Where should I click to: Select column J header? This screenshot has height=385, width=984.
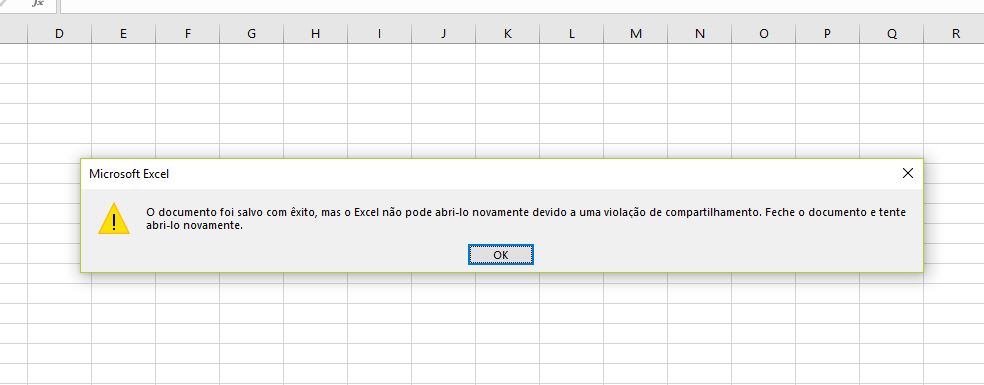[444, 34]
